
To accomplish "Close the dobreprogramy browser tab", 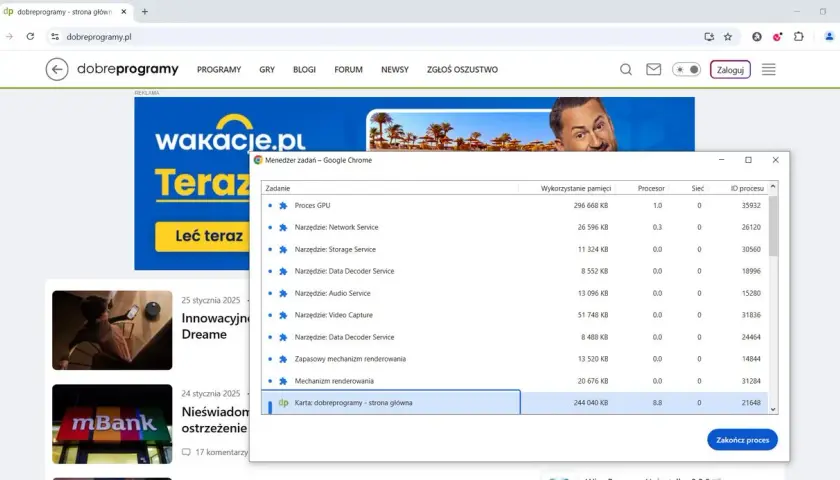I will point(124,11).
